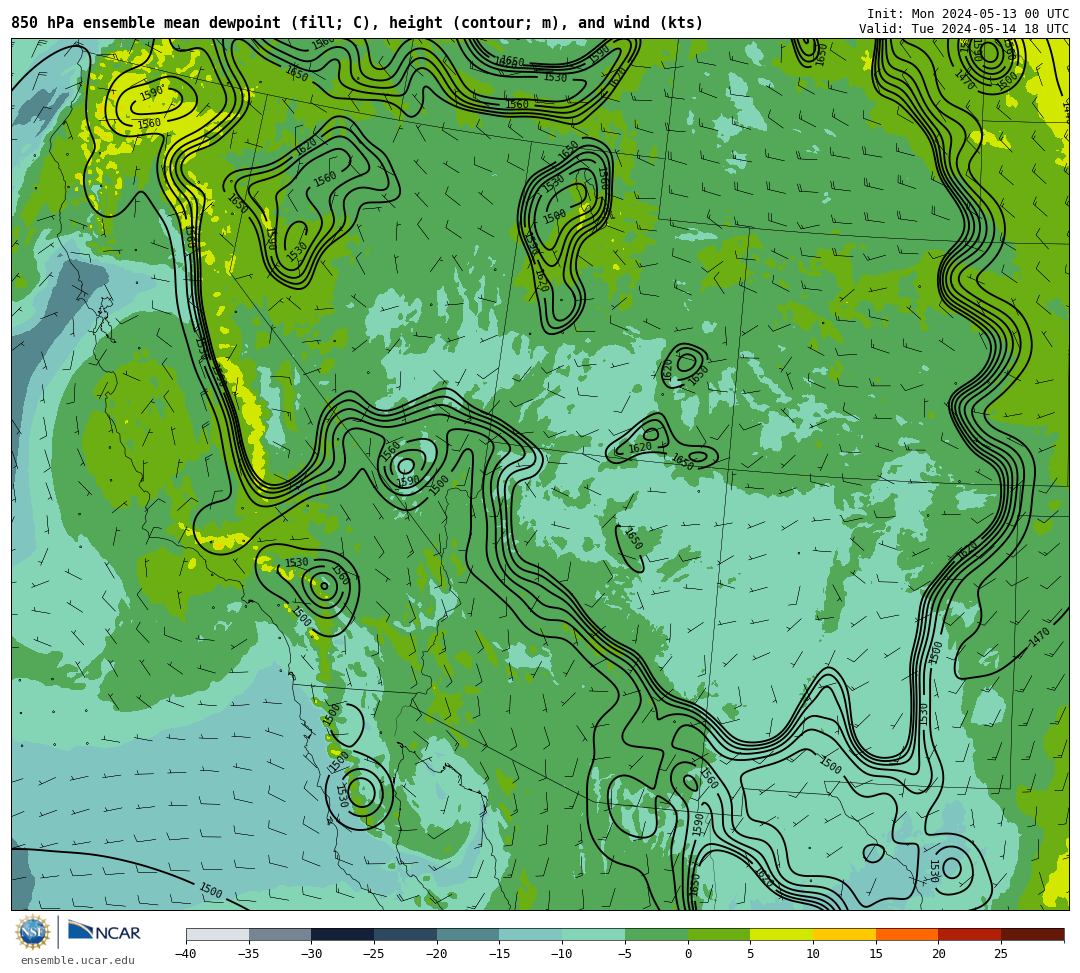The height and width of the screenshot is (973, 1080).
Task: Click the orange 15 to 20 colorbar segment
Action: (x=907, y=934)
